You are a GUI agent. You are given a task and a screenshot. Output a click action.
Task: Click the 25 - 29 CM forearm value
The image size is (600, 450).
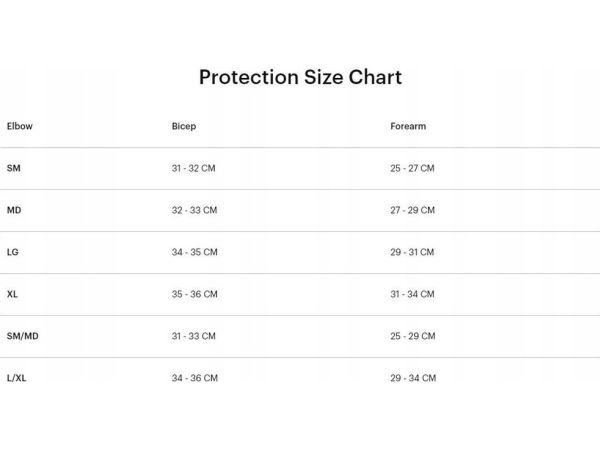412,336
